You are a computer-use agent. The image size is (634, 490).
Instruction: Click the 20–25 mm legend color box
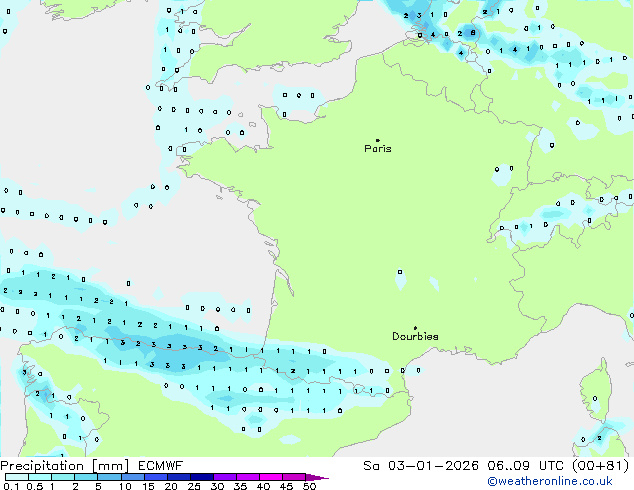pyautogui.click(x=178, y=477)
